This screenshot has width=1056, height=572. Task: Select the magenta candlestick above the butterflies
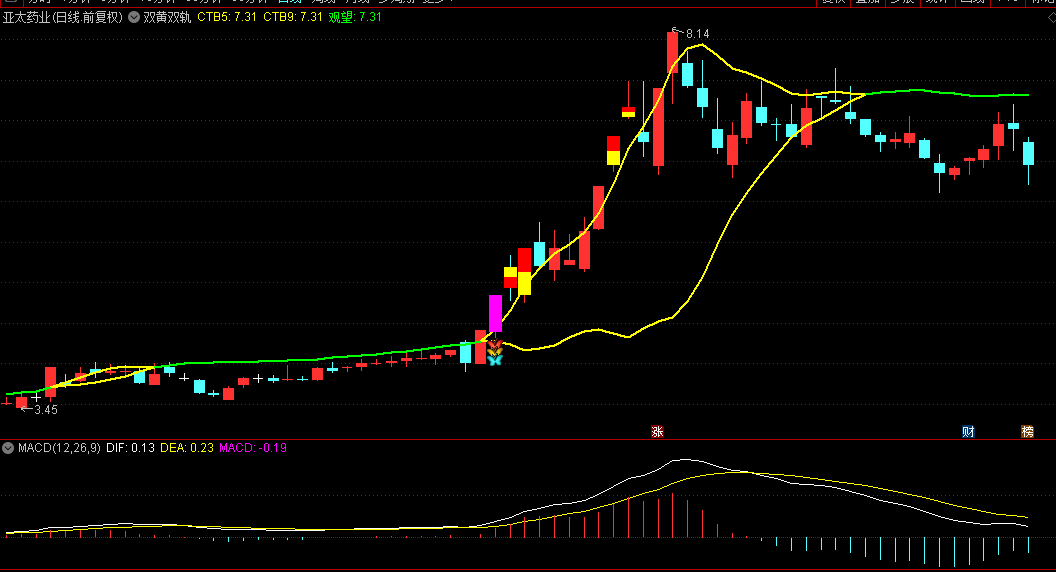[495, 313]
